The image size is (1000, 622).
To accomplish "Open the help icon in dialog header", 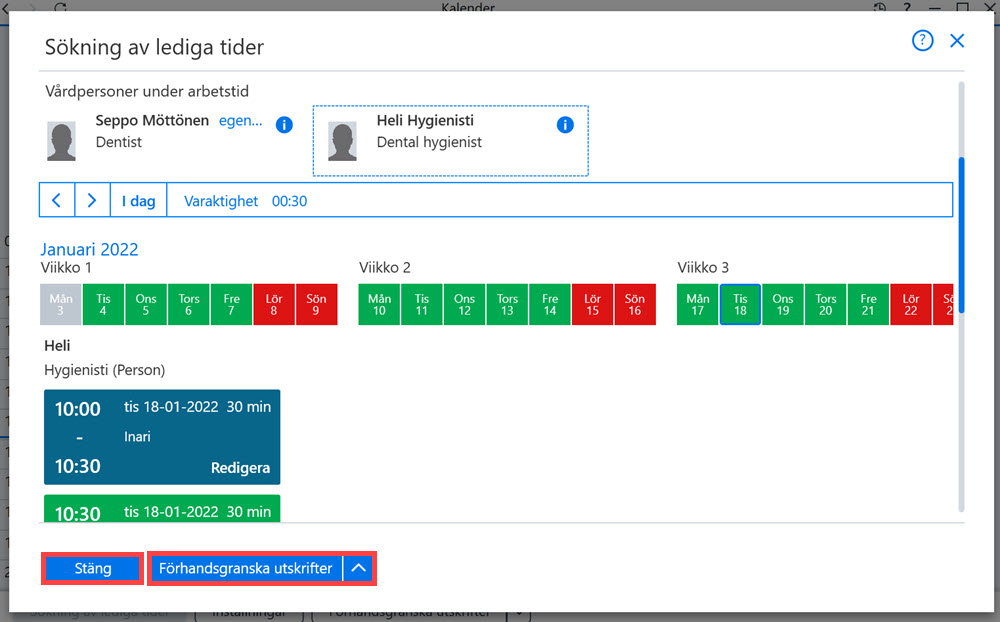I will pos(922,41).
